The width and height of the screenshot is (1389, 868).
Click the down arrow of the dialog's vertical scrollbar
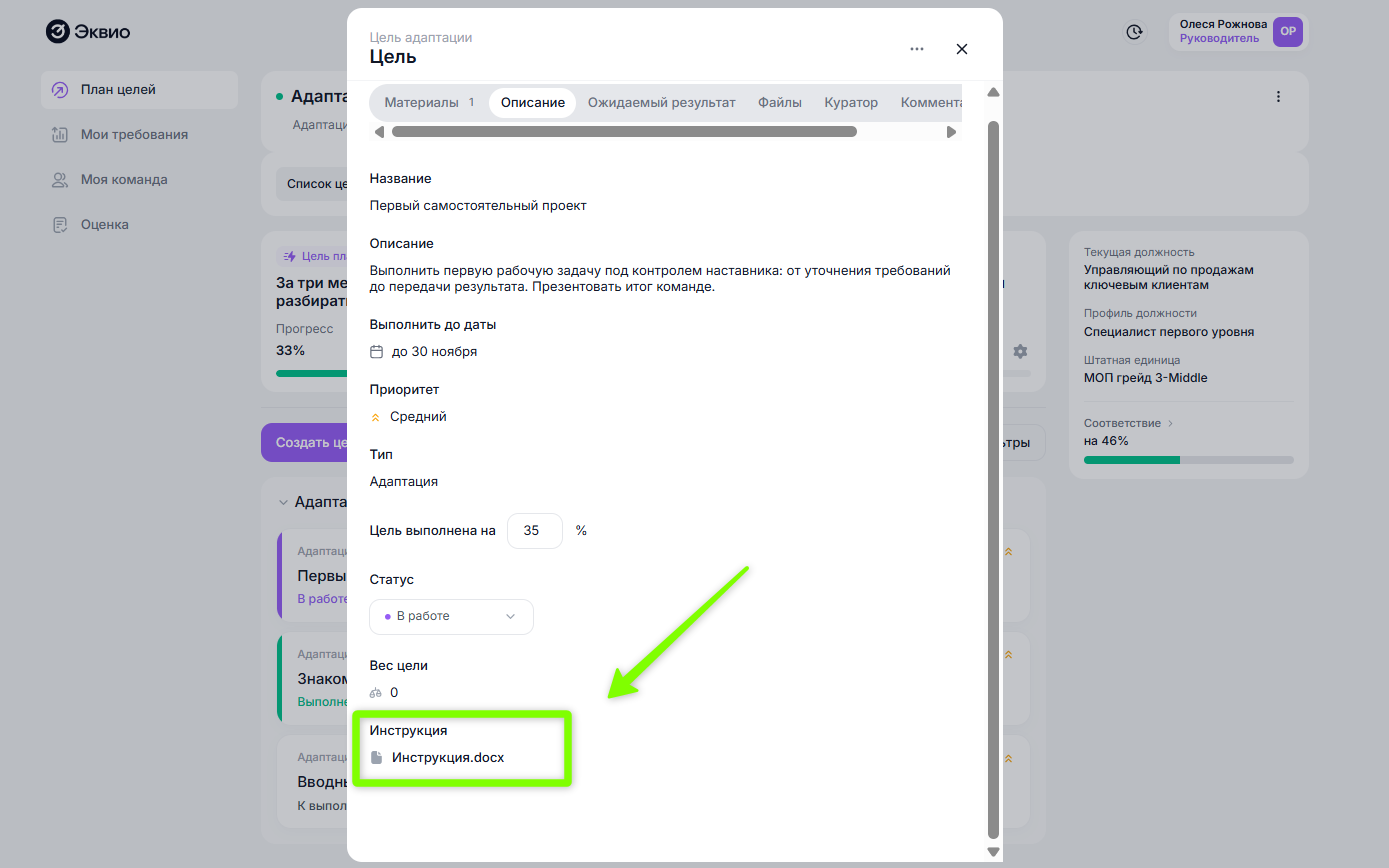pyautogui.click(x=993, y=851)
